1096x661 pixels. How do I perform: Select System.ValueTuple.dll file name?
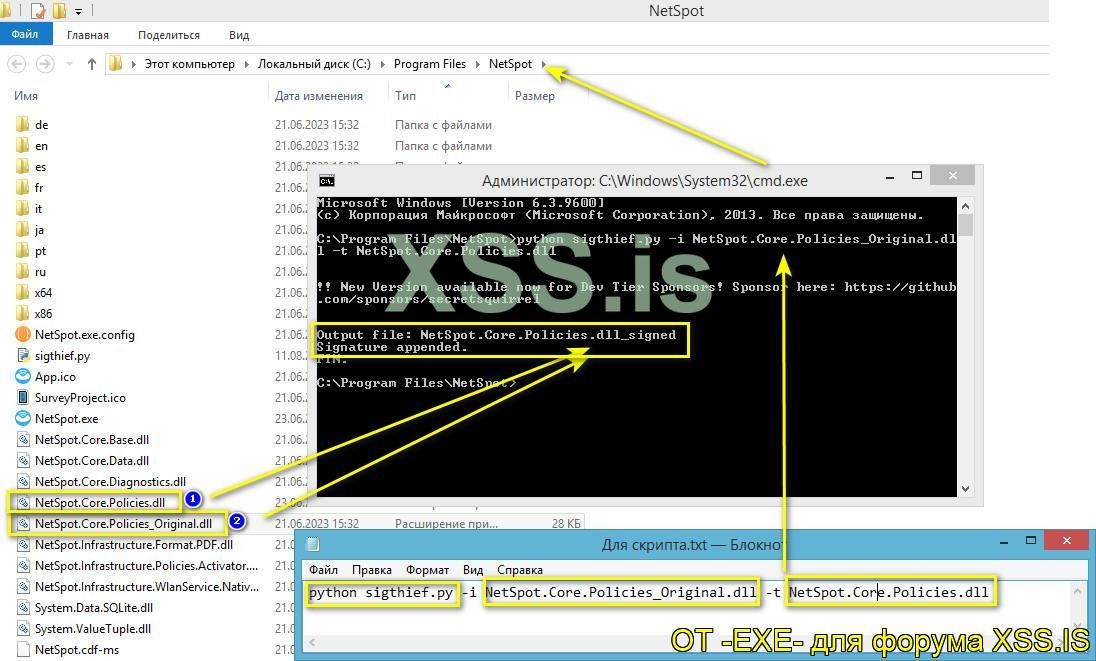pyautogui.click(x=93, y=628)
